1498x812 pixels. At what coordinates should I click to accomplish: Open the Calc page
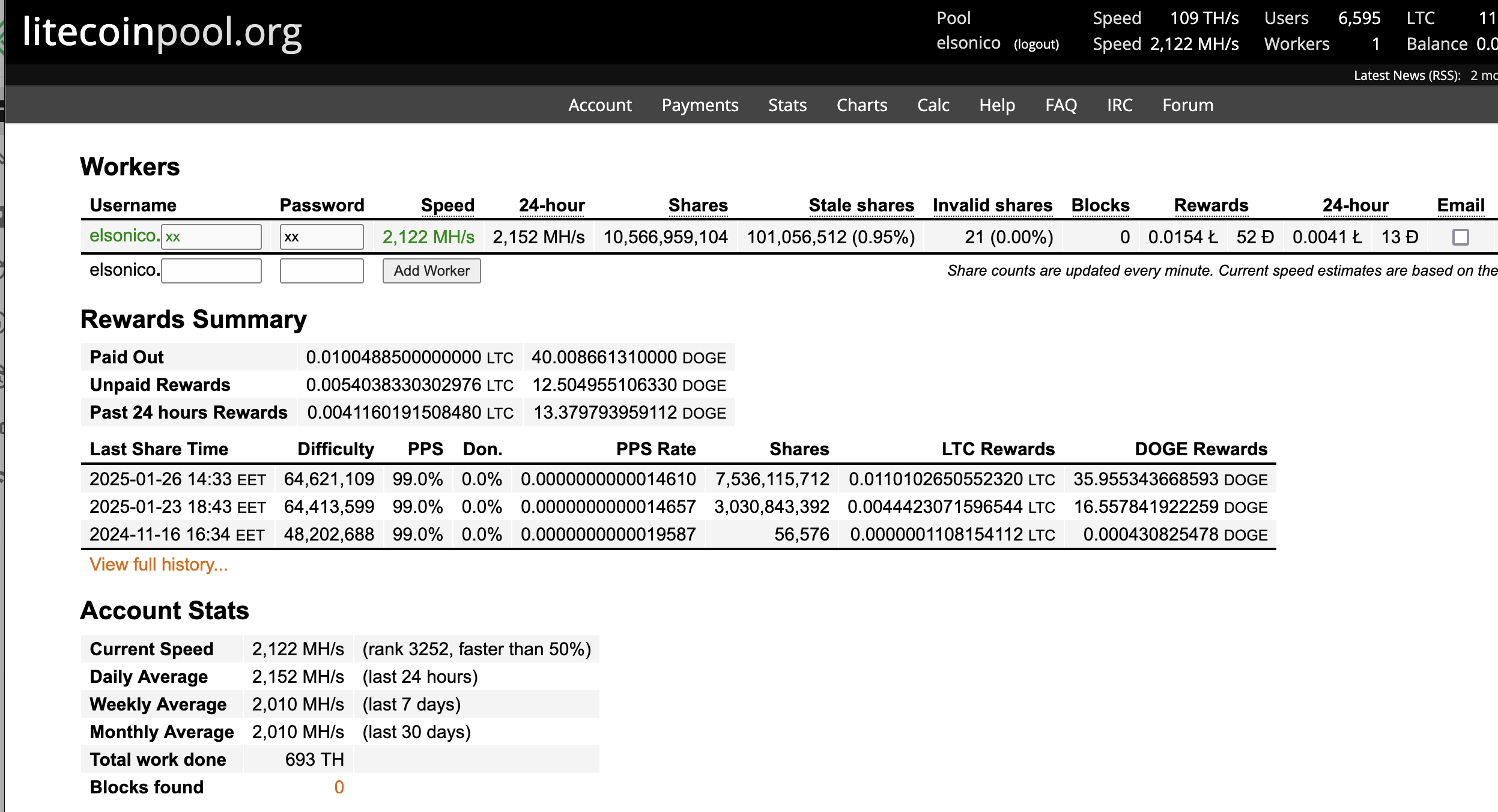(933, 105)
